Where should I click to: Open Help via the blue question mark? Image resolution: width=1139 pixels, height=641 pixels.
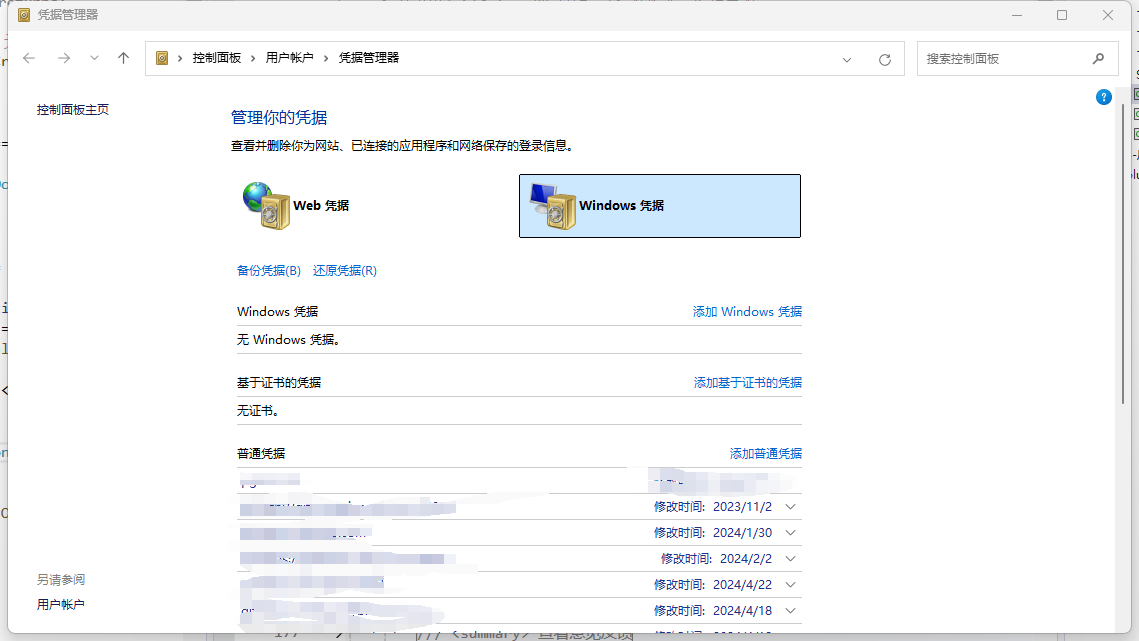tap(1103, 97)
